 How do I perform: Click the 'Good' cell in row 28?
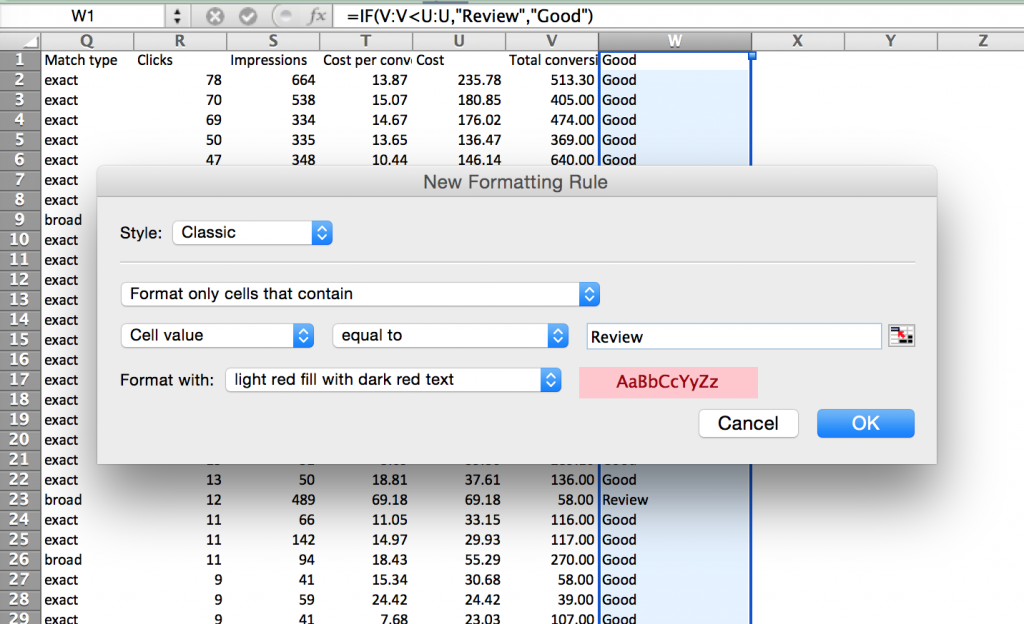pyautogui.click(x=675, y=600)
